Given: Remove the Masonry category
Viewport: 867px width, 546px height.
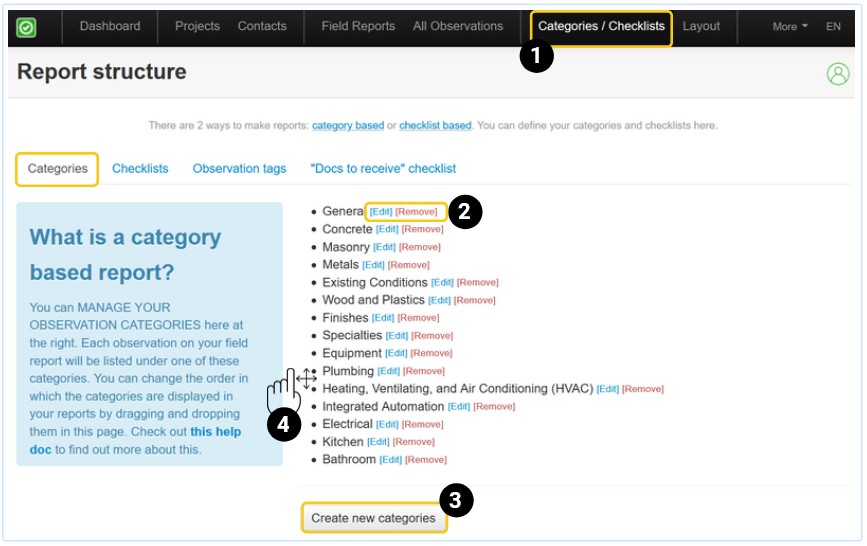Looking at the screenshot, I should (420, 247).
